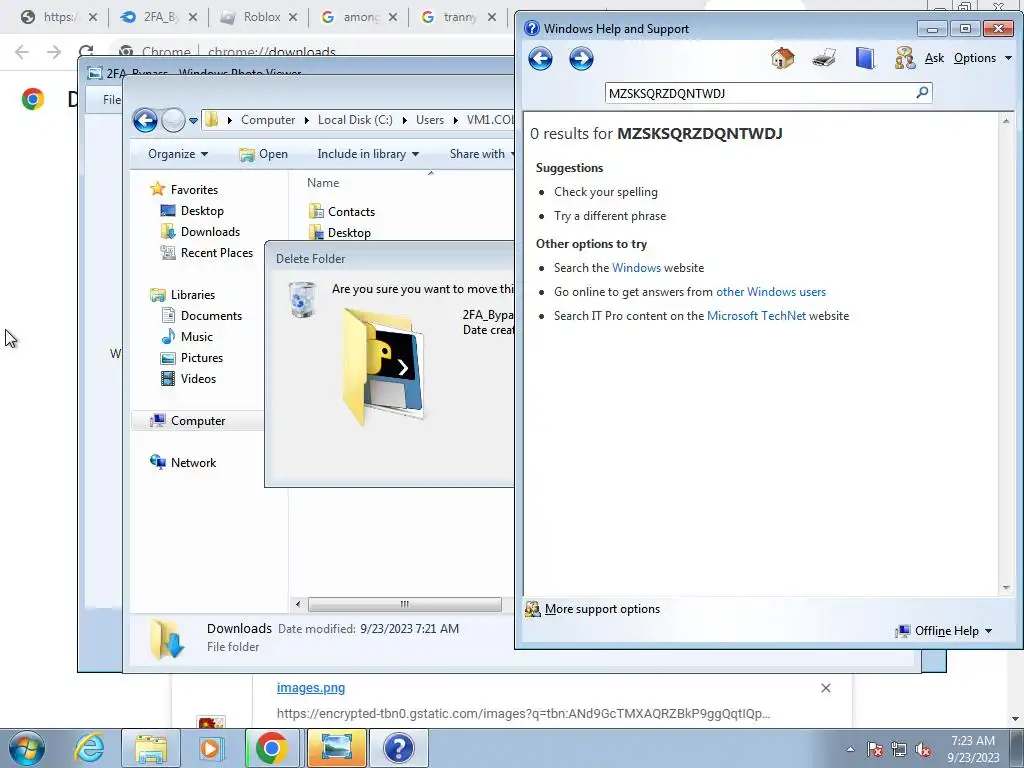
Task: Expand the arrow after Computer in address bar
Action: [306, 120]
